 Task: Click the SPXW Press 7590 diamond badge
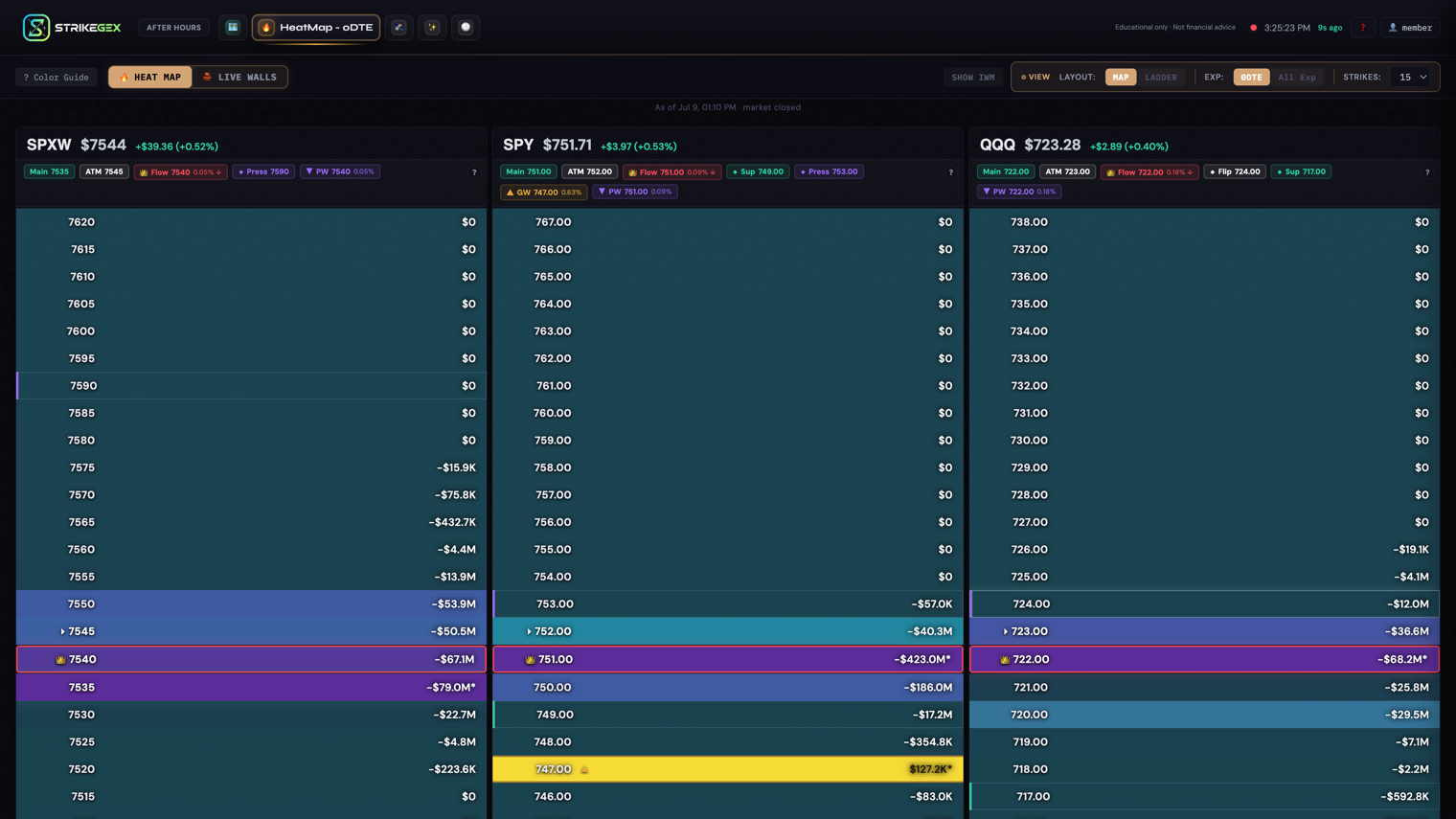click(263, 172)
